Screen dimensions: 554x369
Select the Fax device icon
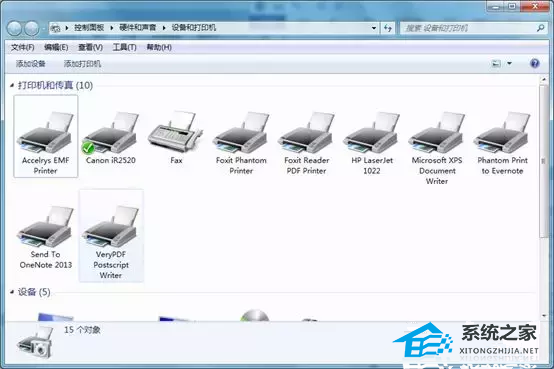[x=176, y=138]
